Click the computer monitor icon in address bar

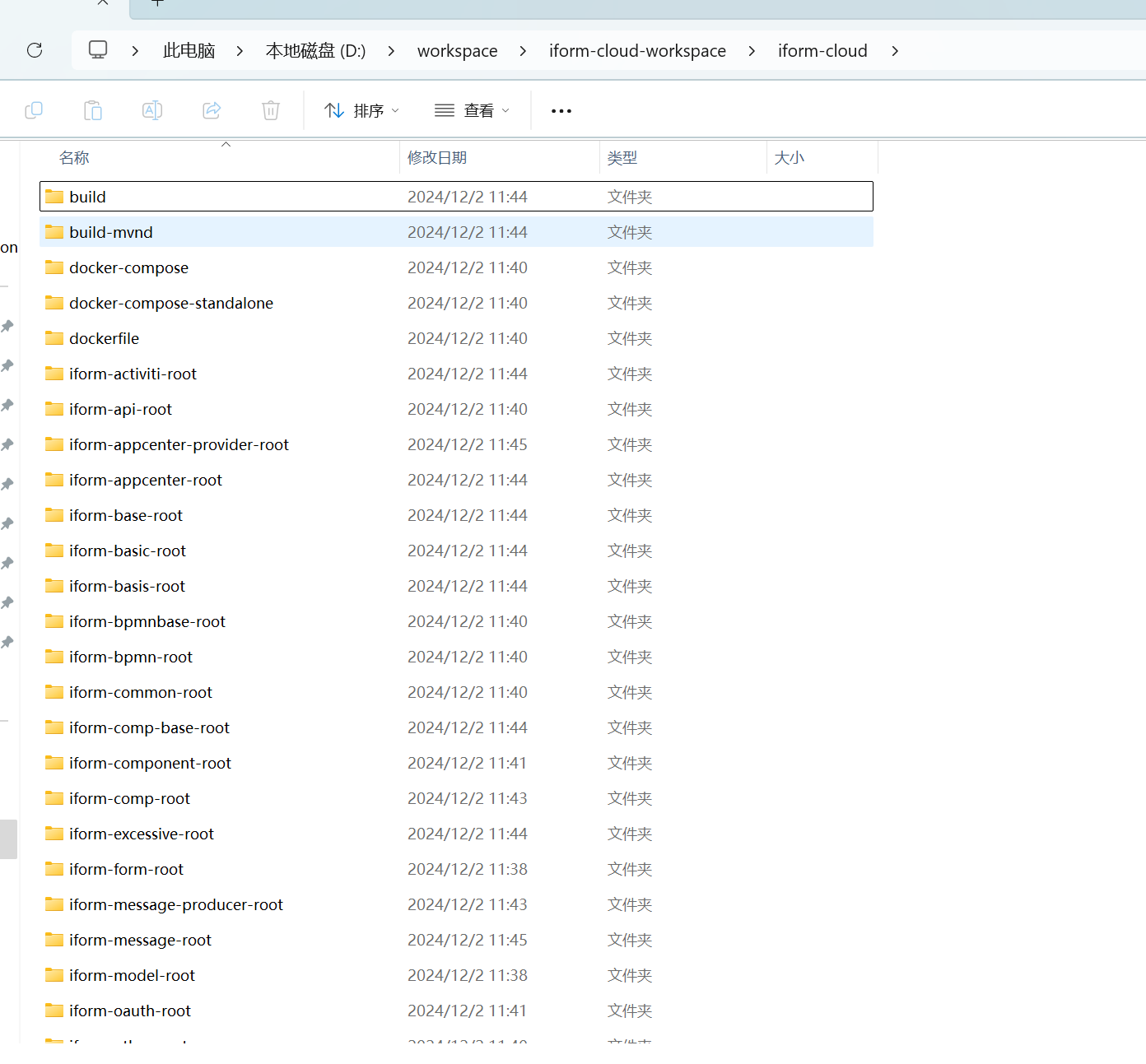pyautogui.click(x=98, y=50)
